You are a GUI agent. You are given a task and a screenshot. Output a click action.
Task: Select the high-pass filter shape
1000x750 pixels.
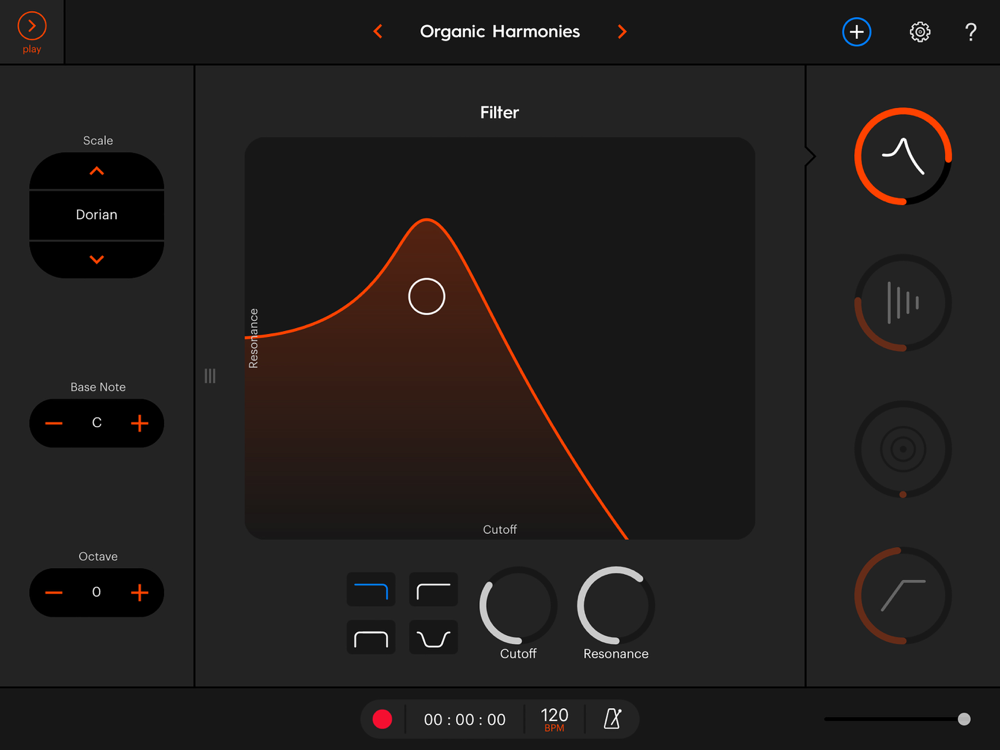434,589
